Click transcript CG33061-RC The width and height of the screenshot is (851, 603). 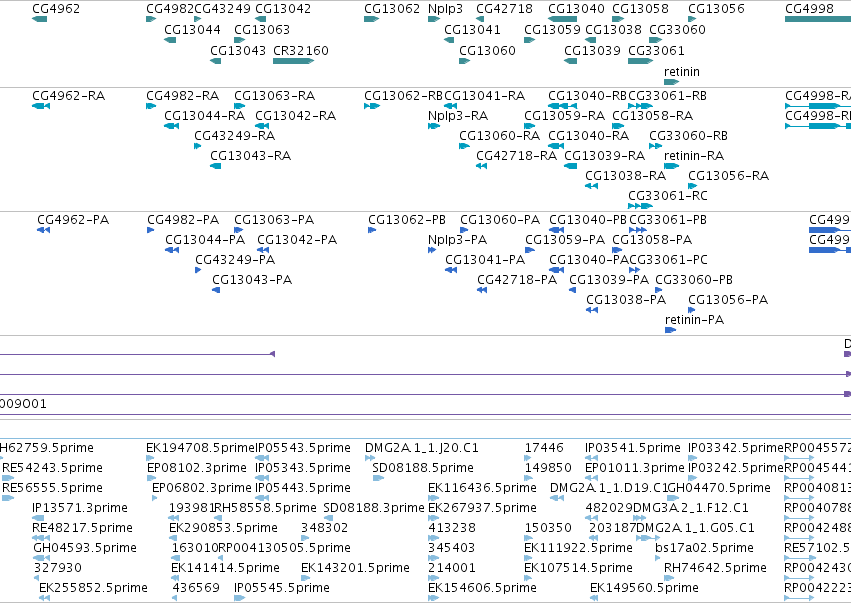[668, 195]
